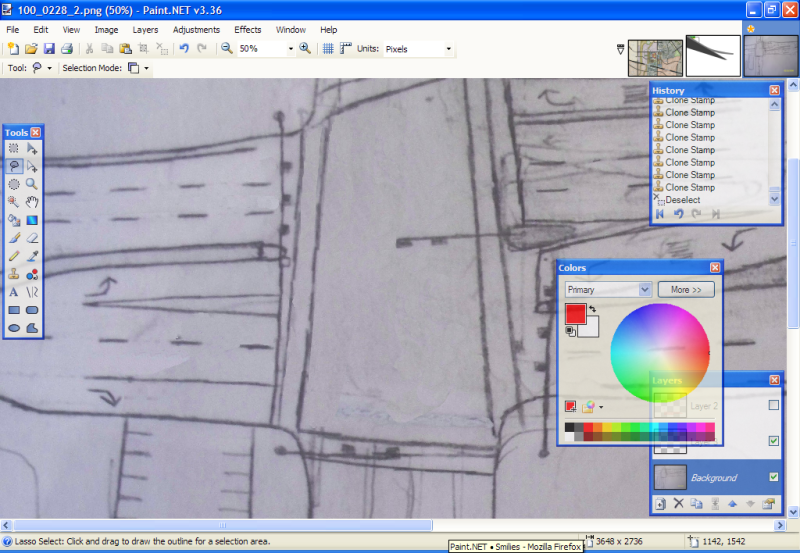Viewport: 800px width, 553px height.
Task: Toggle Layer 2 visibility checkbox
Action: [x=773, y=405]
